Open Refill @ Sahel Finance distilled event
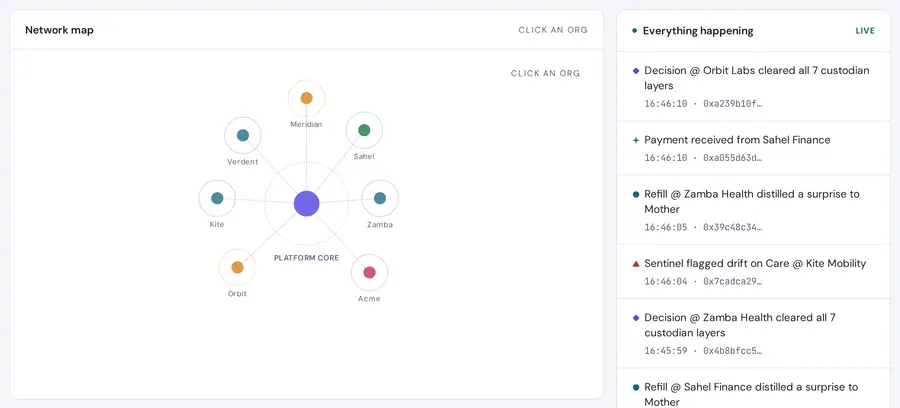Image resolution: width=900 pixels, height=408 pixels. (754, 388)
